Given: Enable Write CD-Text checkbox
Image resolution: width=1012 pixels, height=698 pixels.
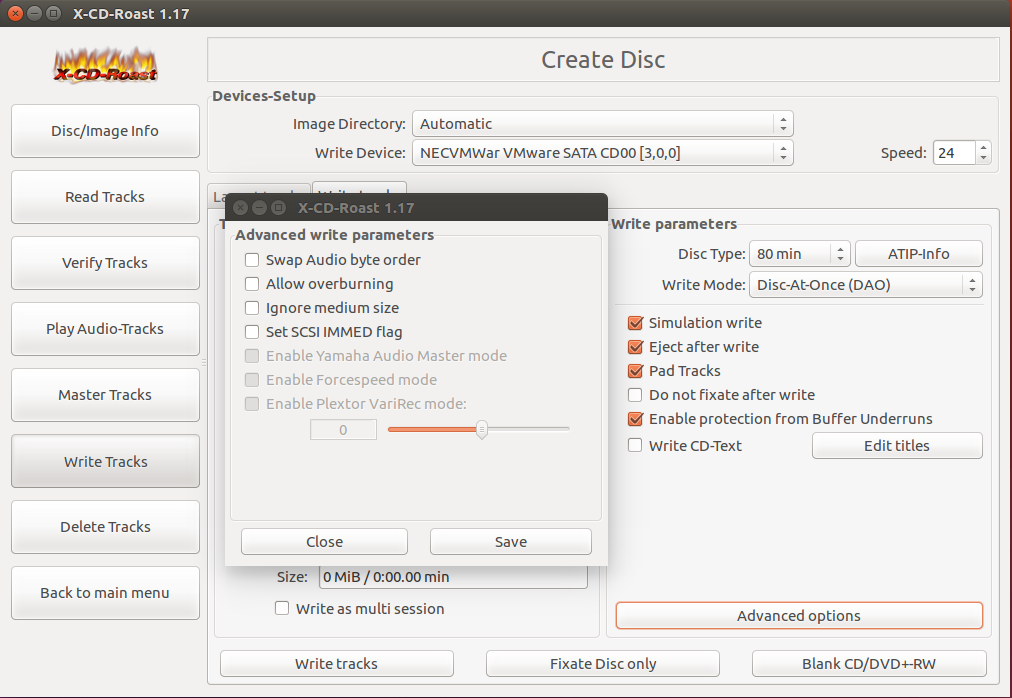Looking at the screenshot, I should 635,446.
